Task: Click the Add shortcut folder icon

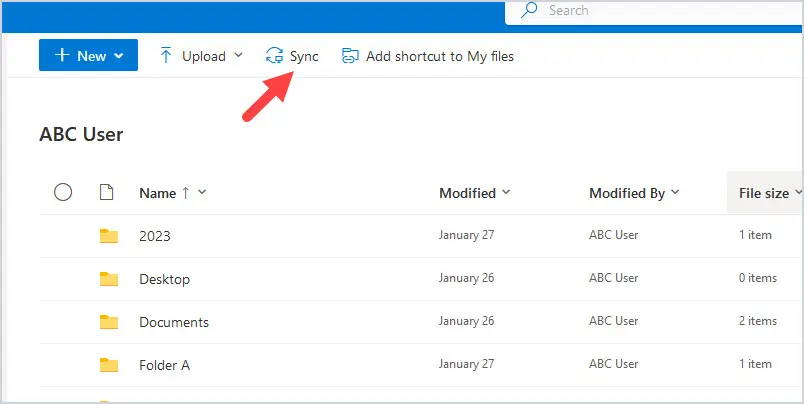Action: pos(350,56)
